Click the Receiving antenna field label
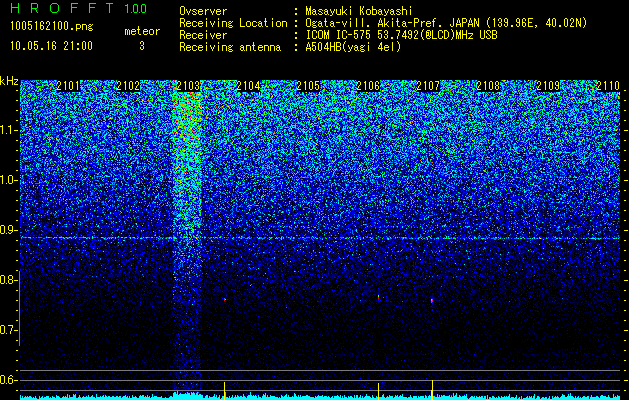 click(x=230, y=47)
